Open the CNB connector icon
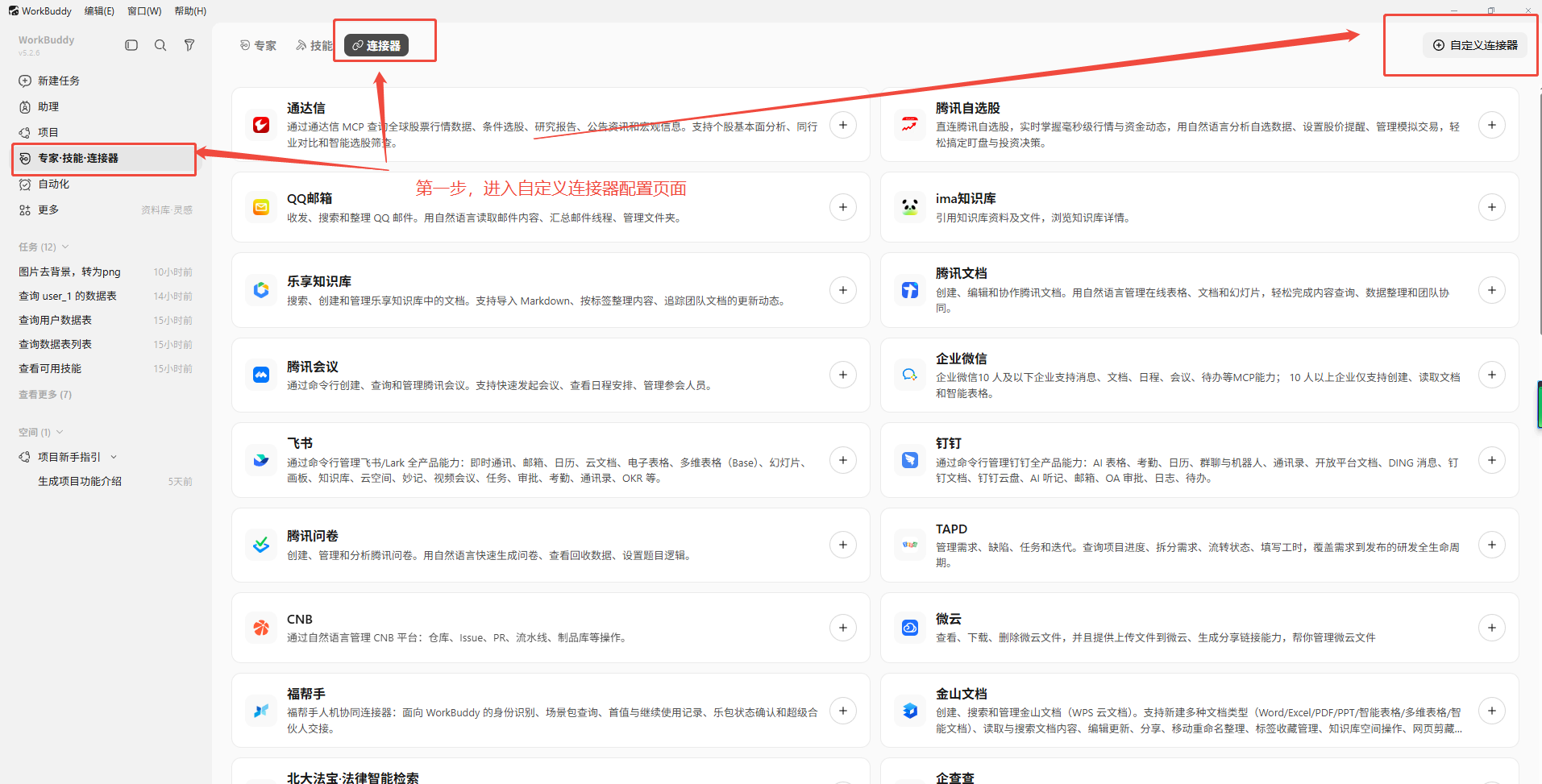Image resolution: width=1542 pixels, height=784 pixels. point(261,628)
